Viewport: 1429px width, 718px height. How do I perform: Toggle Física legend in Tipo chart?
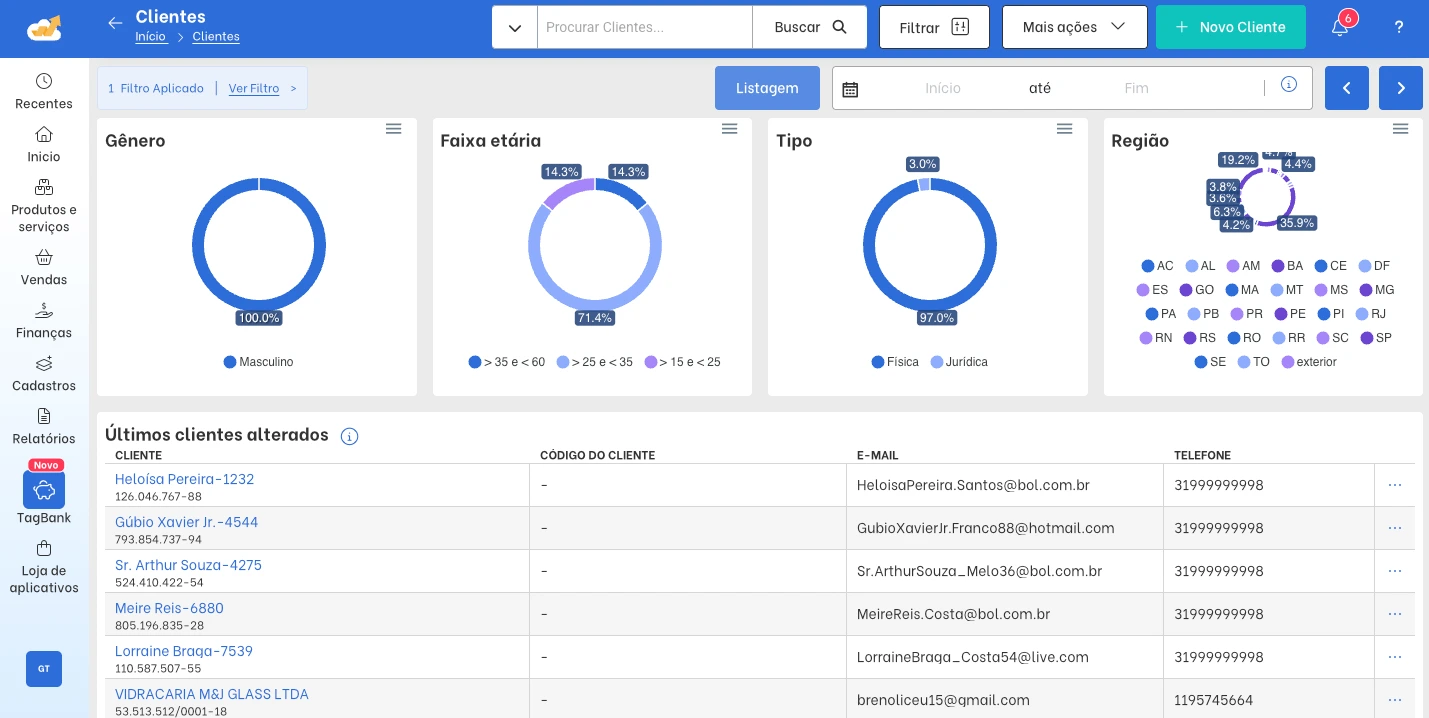click(x=895, y=362)
